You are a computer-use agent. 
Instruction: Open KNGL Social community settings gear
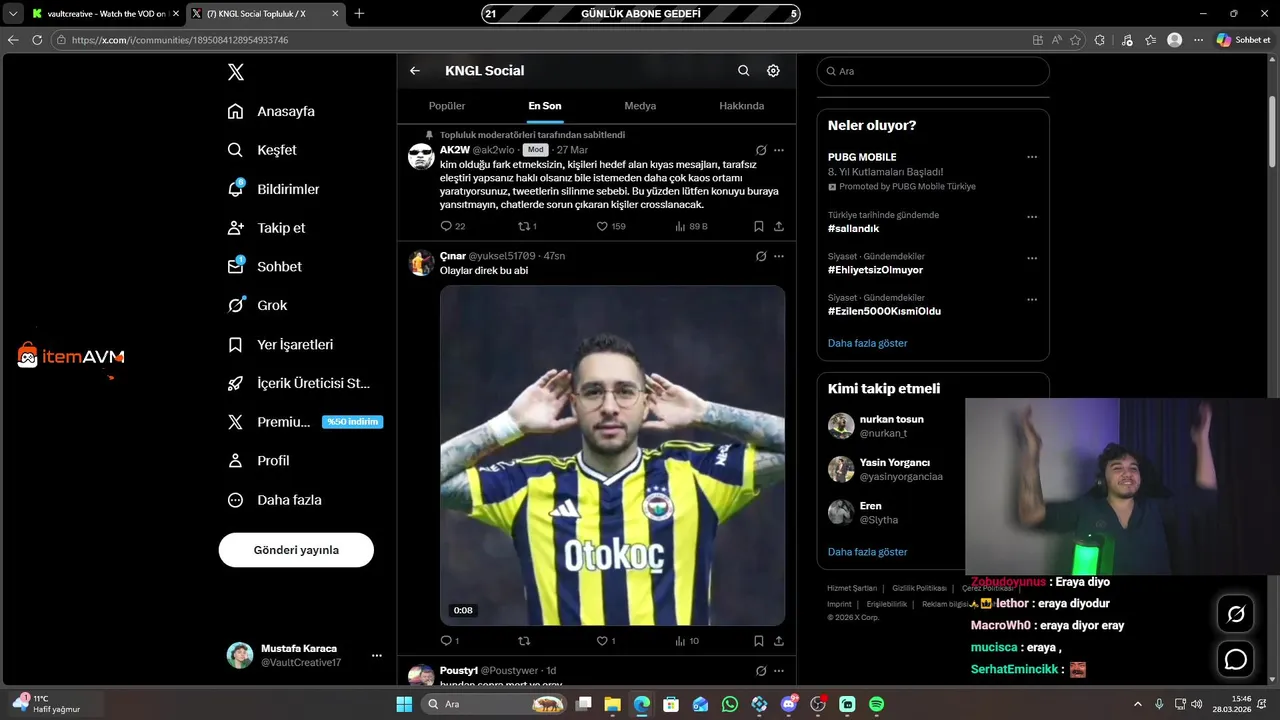773,71
